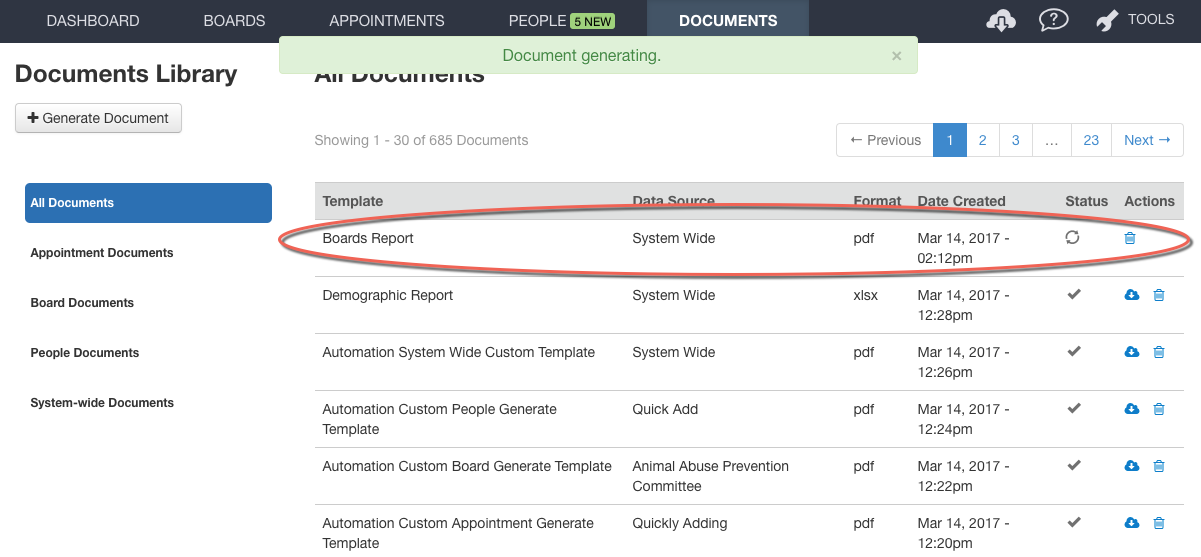
Task: Filter by Appointment Documents
Action: click(x=102, y=253)
